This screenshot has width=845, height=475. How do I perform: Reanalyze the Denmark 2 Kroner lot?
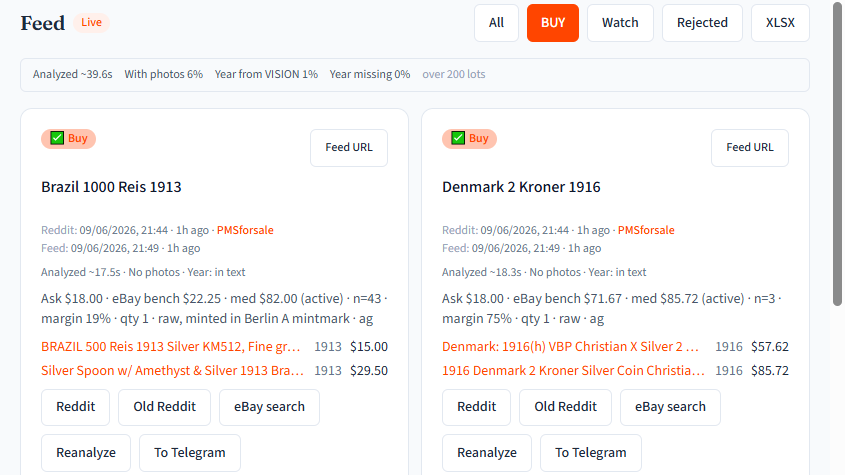click(x=487, y=453)
